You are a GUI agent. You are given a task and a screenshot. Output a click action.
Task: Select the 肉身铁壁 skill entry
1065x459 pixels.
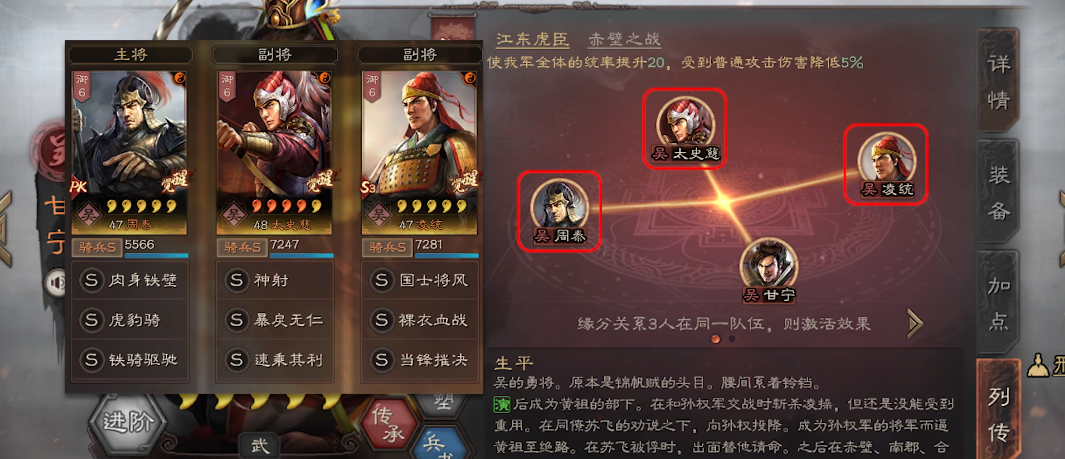tap(129, 280)
